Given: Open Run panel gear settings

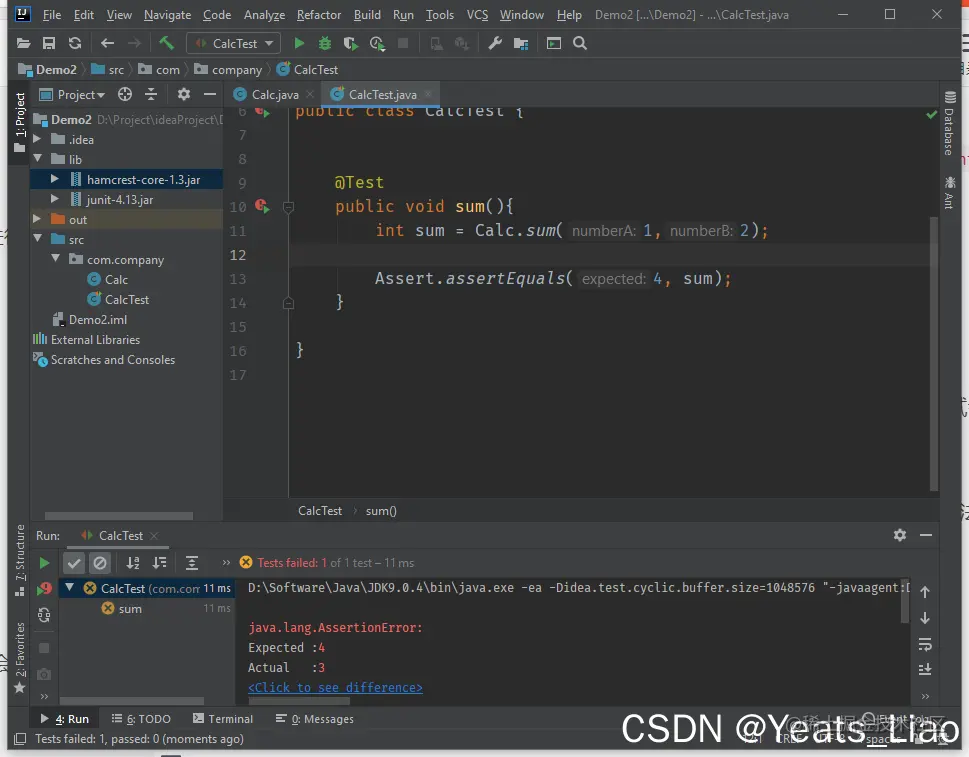Looking at the screenshot, I should click(900, 535).
